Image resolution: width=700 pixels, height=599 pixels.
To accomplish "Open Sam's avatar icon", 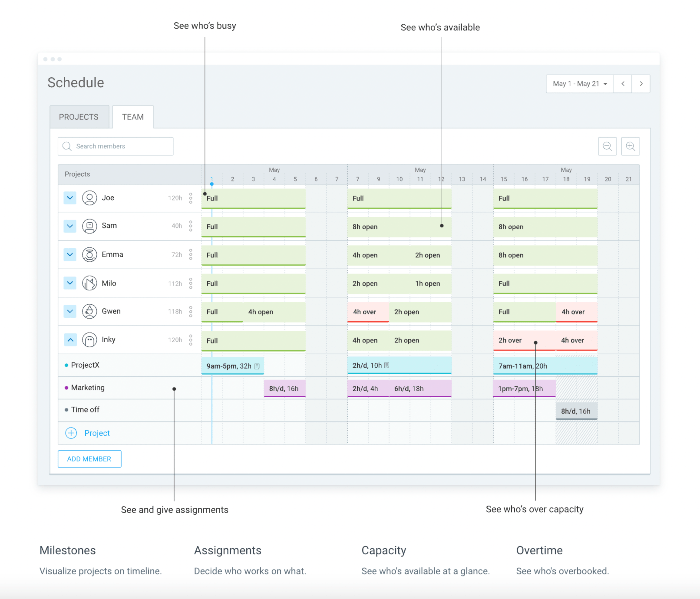I will click(x=89, y=226).
